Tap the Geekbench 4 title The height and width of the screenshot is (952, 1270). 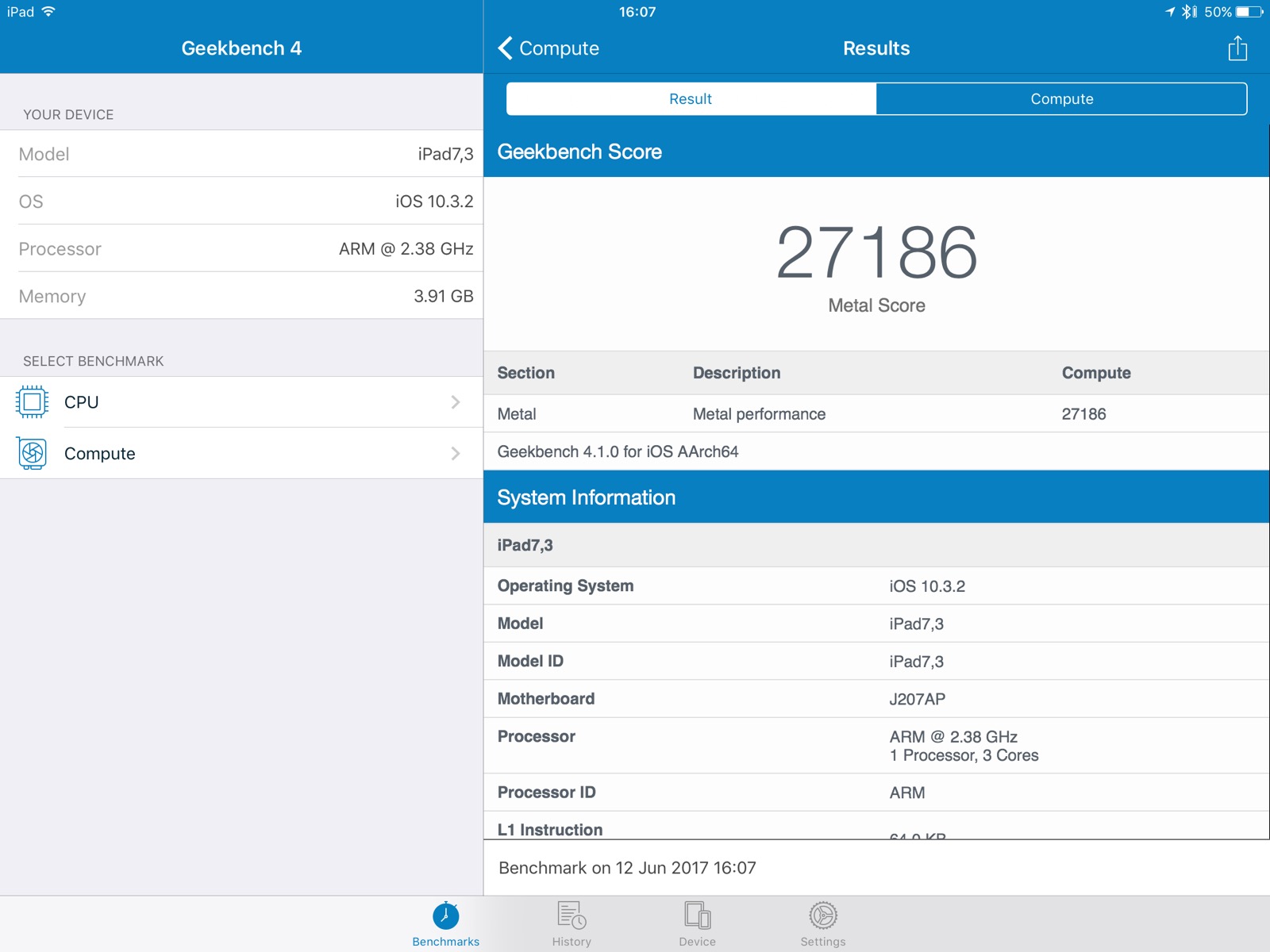(x=241, y=48)
